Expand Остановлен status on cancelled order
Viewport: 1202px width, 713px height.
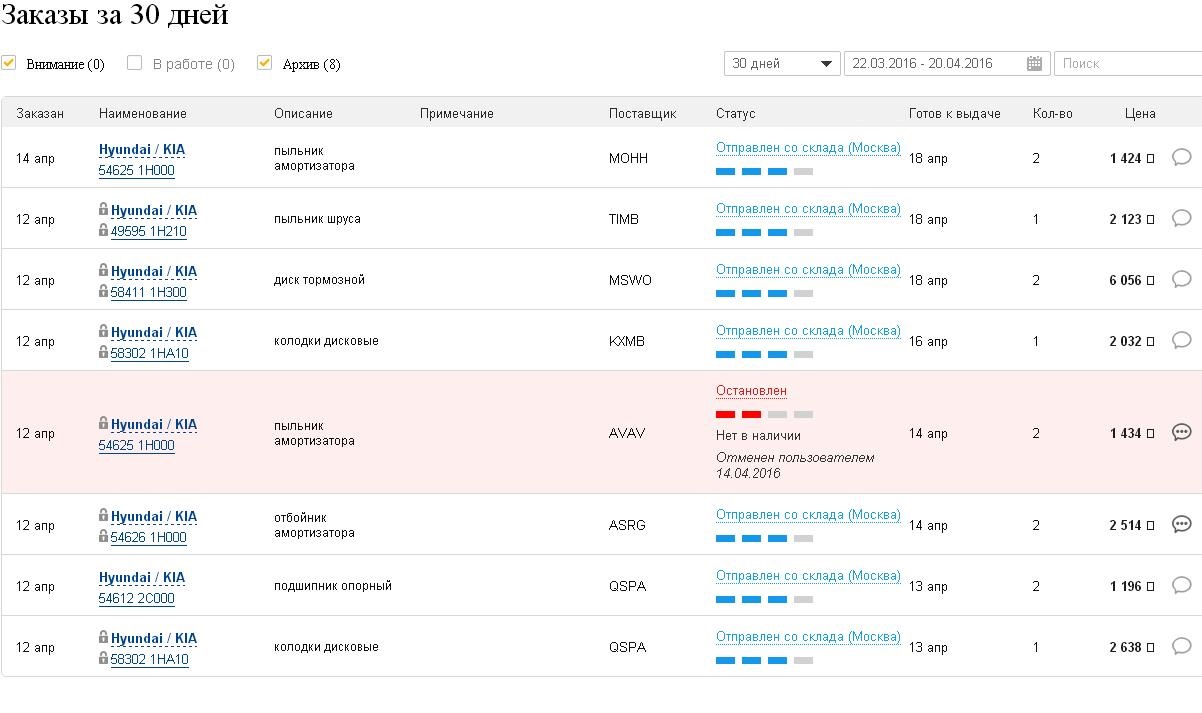coord(751,391)
